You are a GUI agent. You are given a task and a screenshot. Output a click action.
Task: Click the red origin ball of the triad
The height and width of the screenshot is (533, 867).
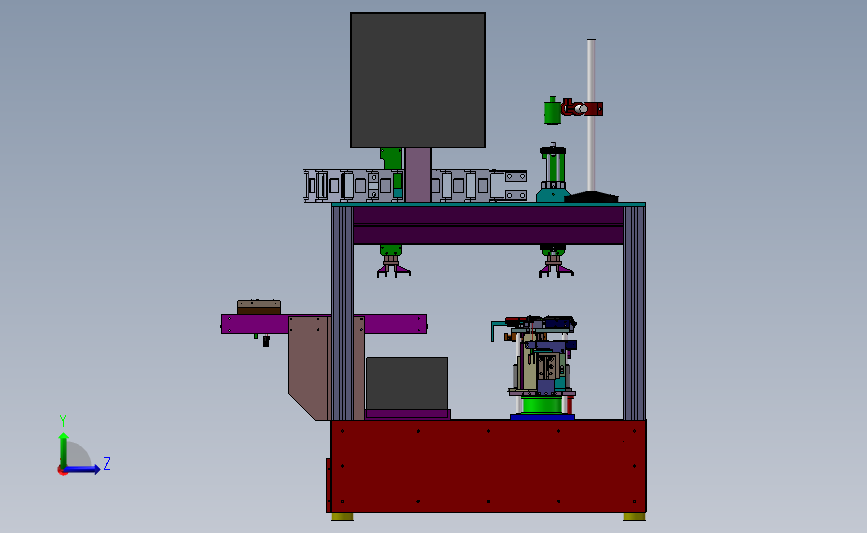point(62,471)
